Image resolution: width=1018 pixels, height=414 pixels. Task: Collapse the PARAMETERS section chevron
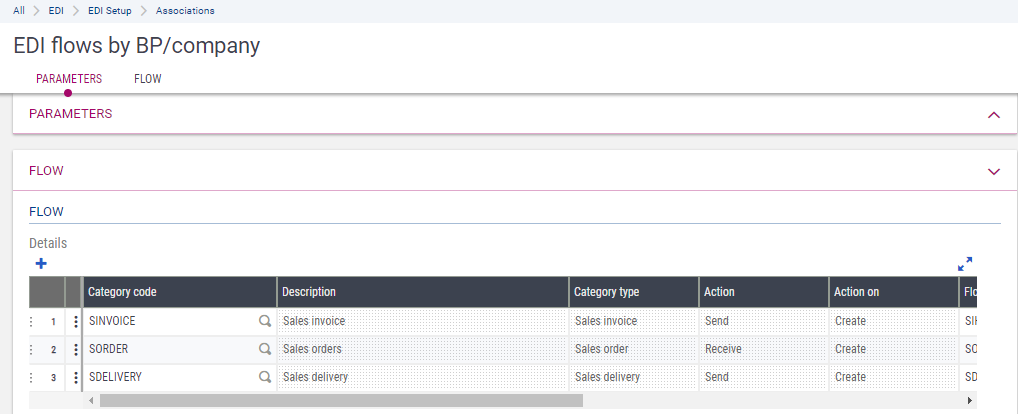point(993,115)
